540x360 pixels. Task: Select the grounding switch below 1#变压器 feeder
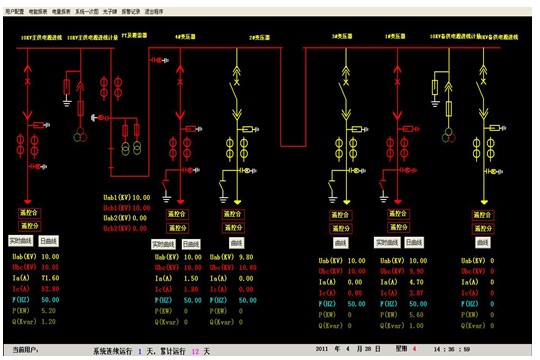[383, 189]
